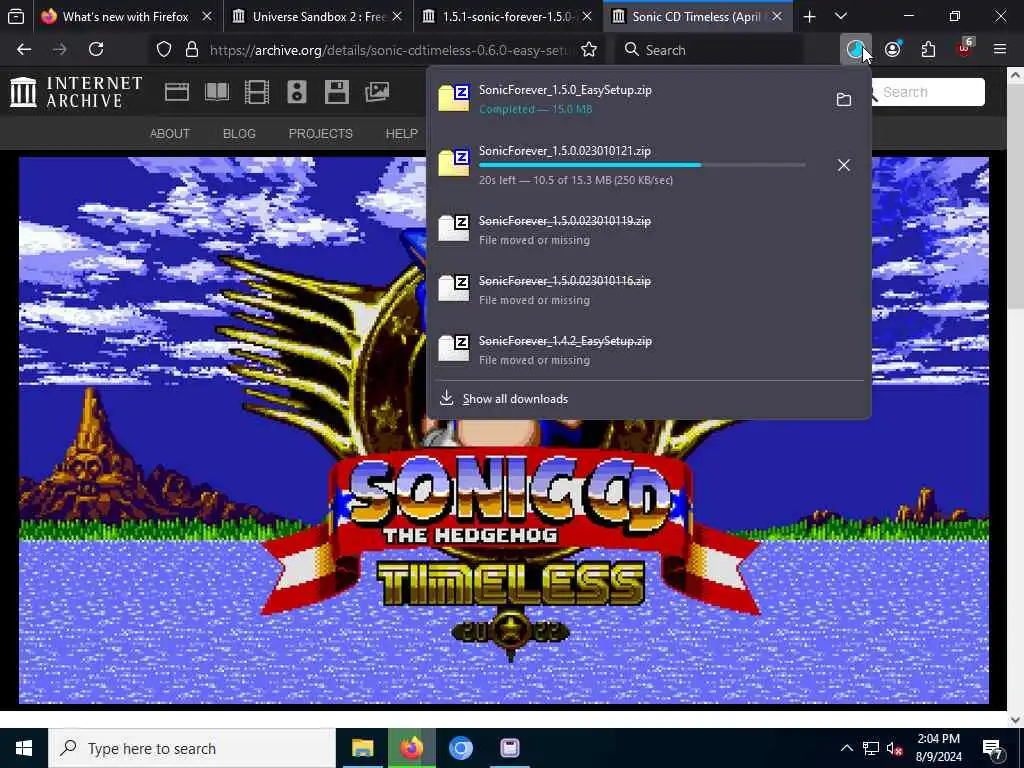Select SonicForever_1.5.0.023010116.zip missing entry
This screenshot has height=768, width=1024.
(x=648, y=290)
